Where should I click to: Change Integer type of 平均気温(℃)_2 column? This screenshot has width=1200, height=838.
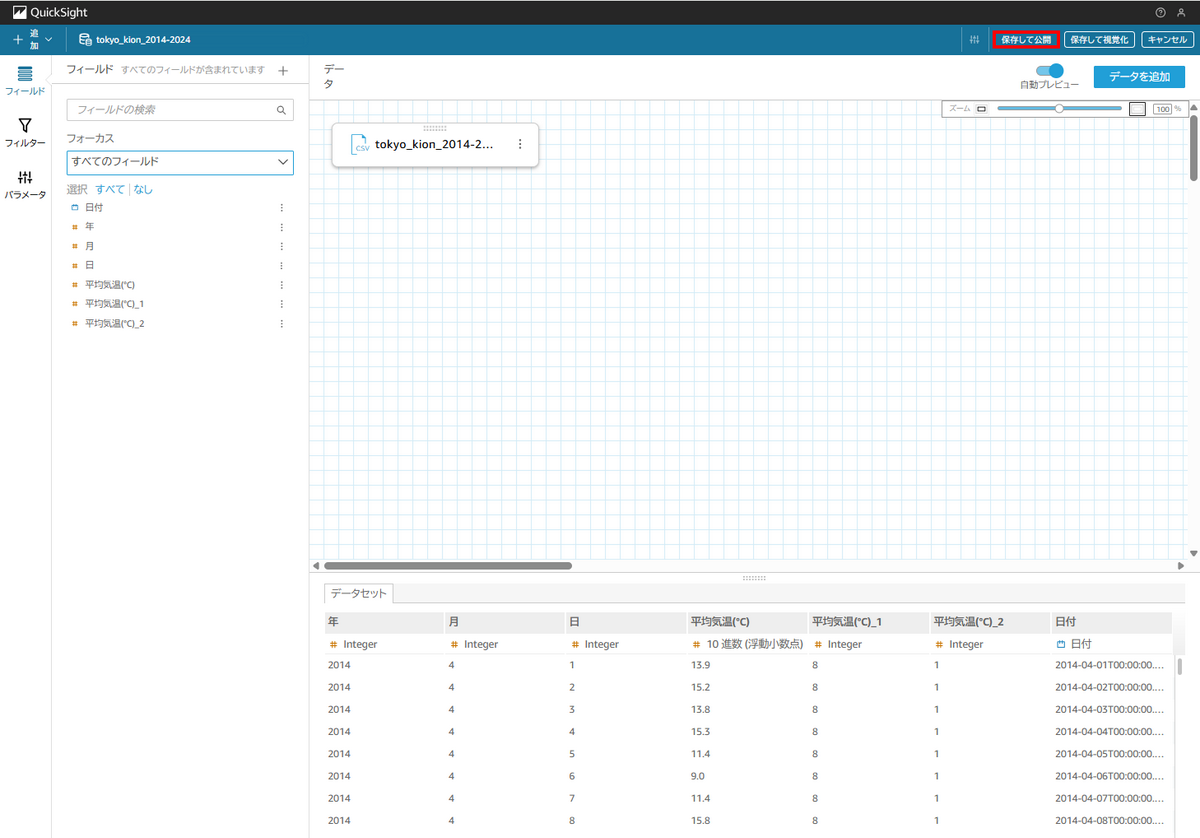959,645
